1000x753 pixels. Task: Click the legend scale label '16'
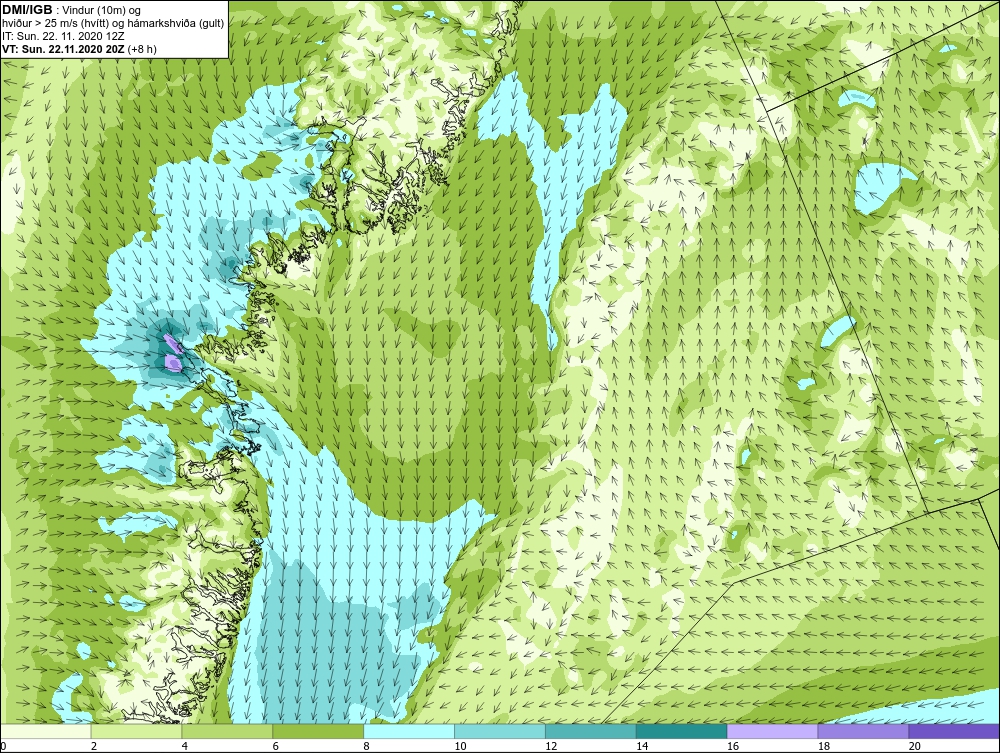point(733,746)
